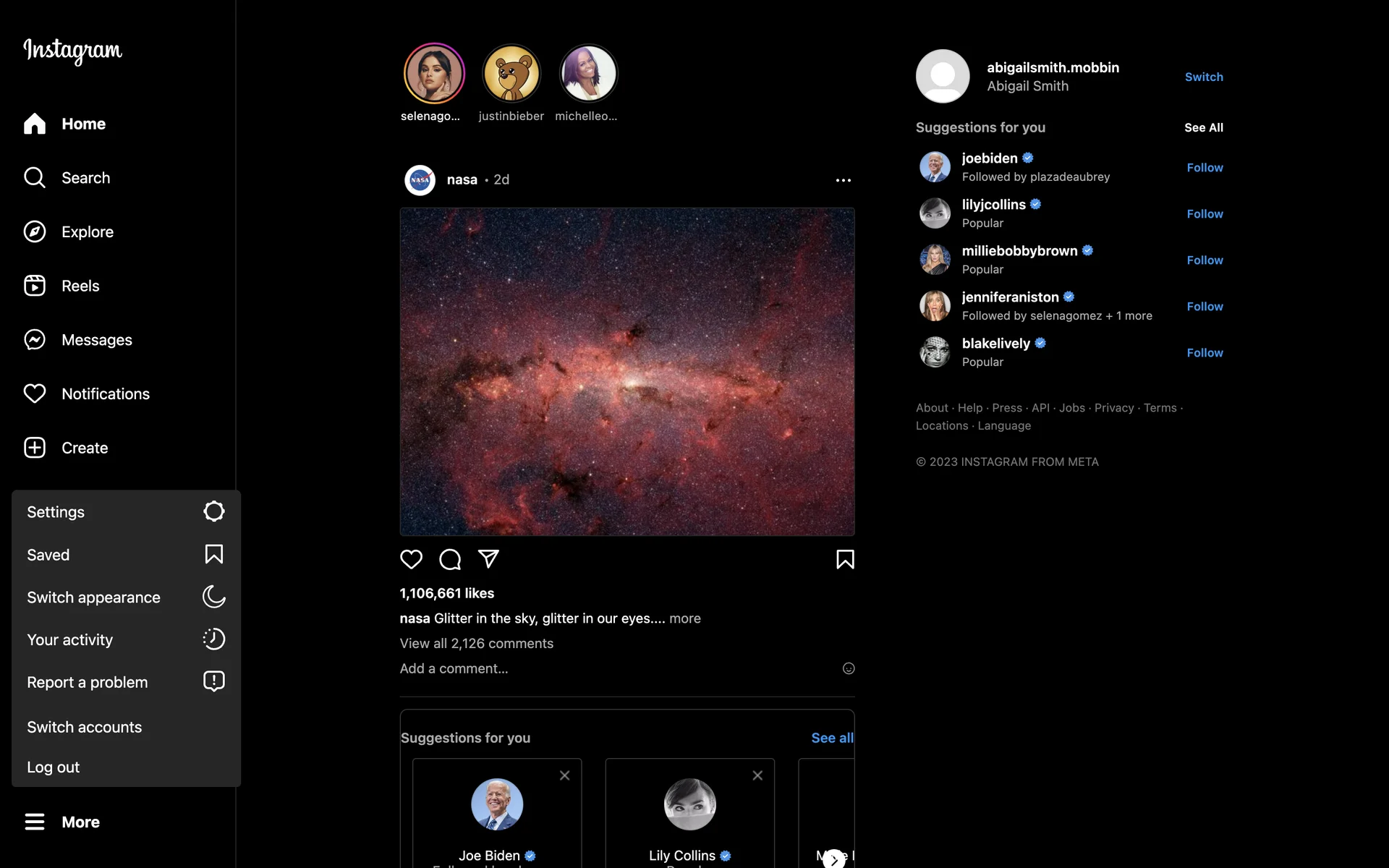Viewport: 1389px width, 868px height.
Task: Select Log out in the menu
Action: click(54, 767)
